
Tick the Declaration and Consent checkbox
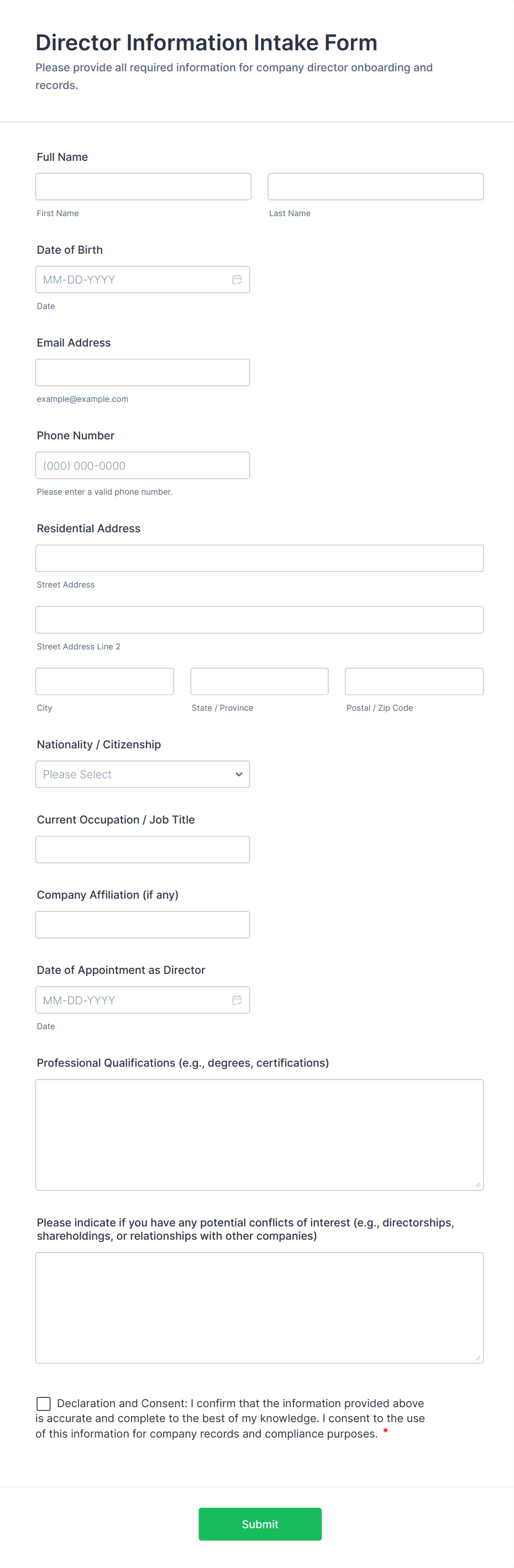click(44, 1404)
